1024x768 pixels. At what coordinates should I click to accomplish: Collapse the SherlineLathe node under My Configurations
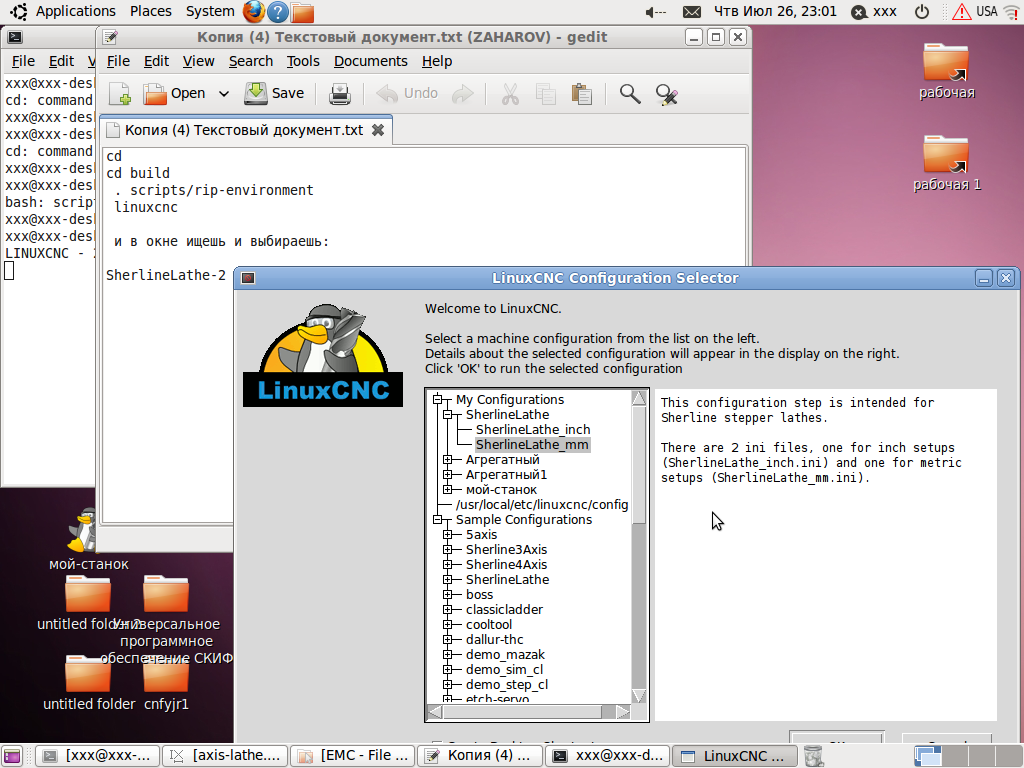(448, 414)
